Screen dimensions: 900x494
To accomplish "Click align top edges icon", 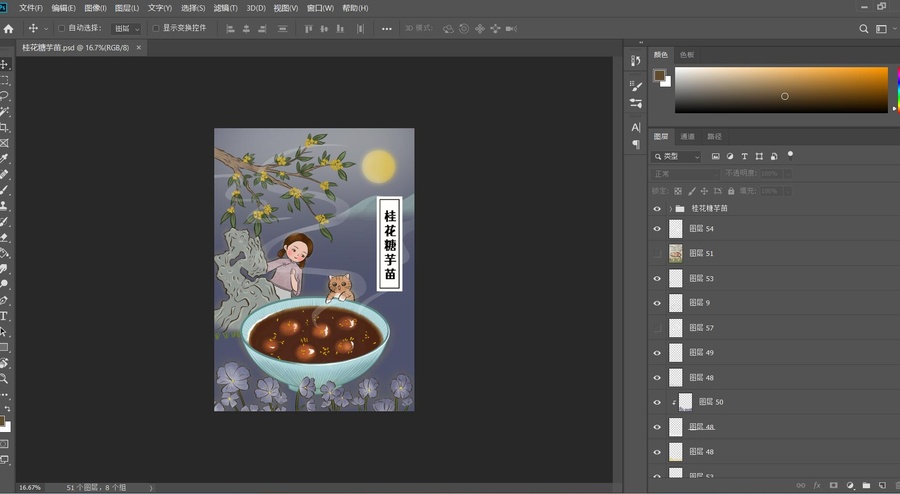I will [308, 28].
